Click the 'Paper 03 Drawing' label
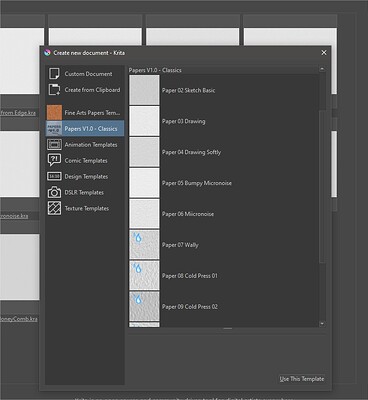The image size is (368, 400). coord(184,121)
